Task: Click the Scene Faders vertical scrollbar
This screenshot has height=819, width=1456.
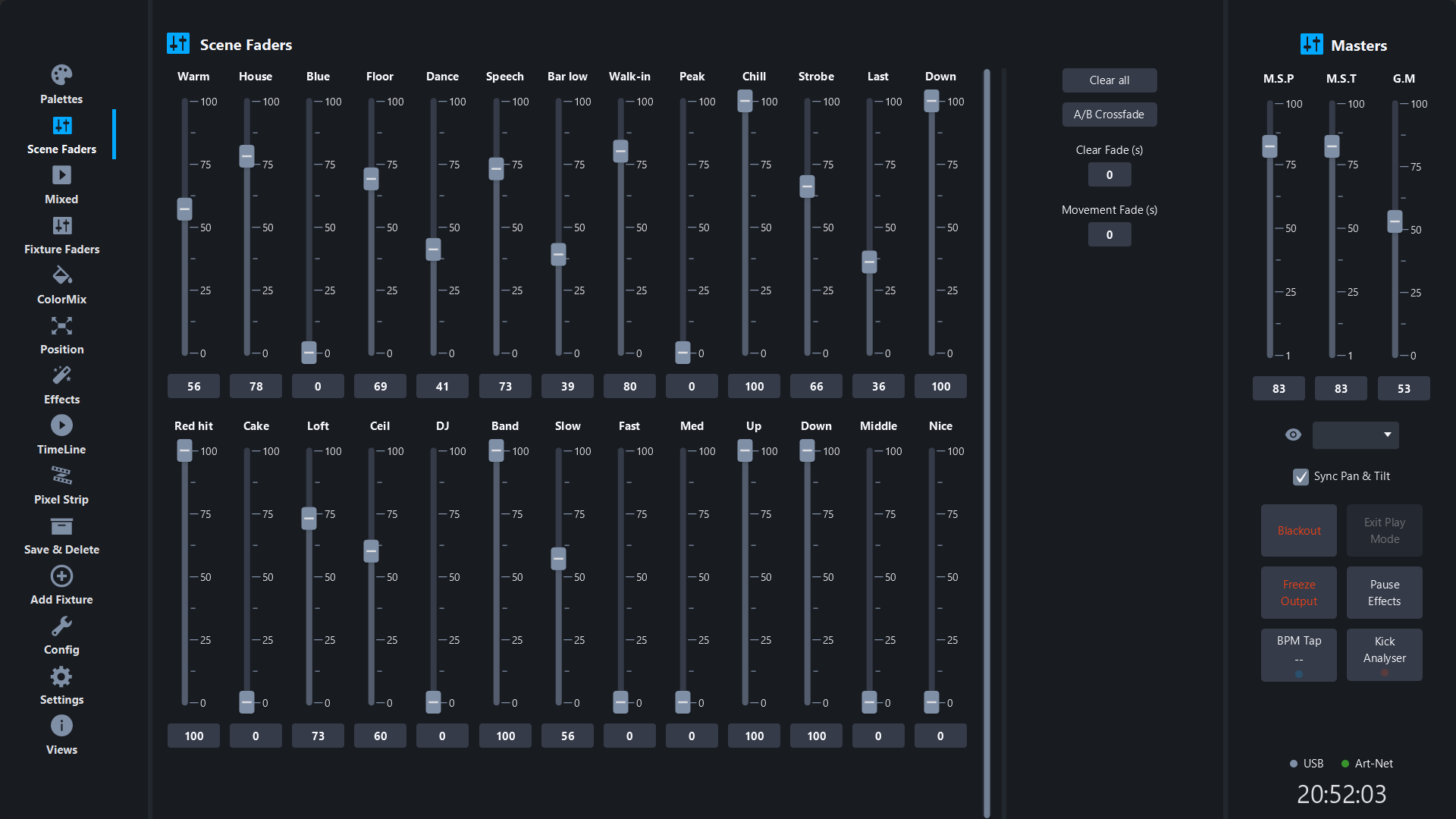Action: tap(987, 444)
